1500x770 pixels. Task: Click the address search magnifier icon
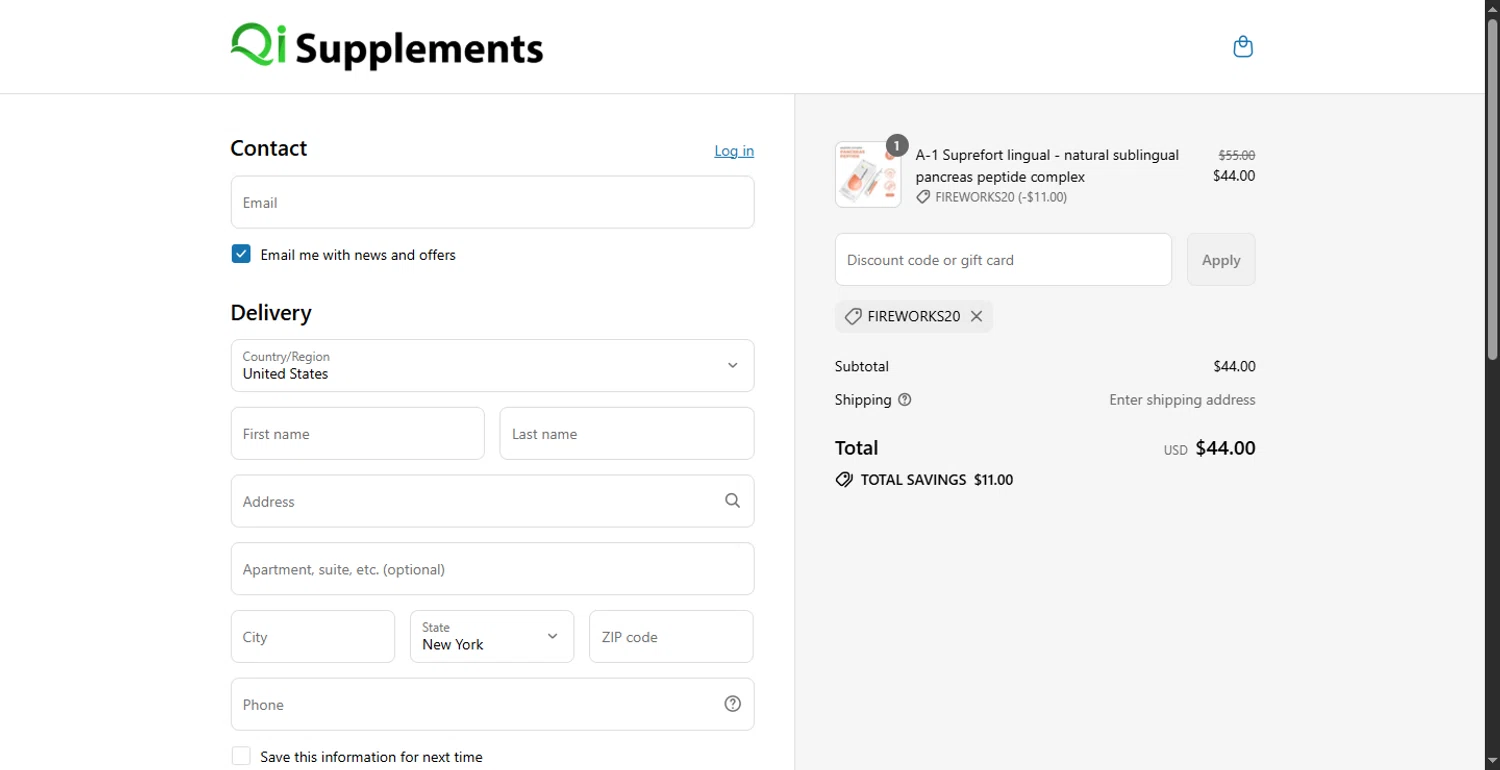[733, 501]
